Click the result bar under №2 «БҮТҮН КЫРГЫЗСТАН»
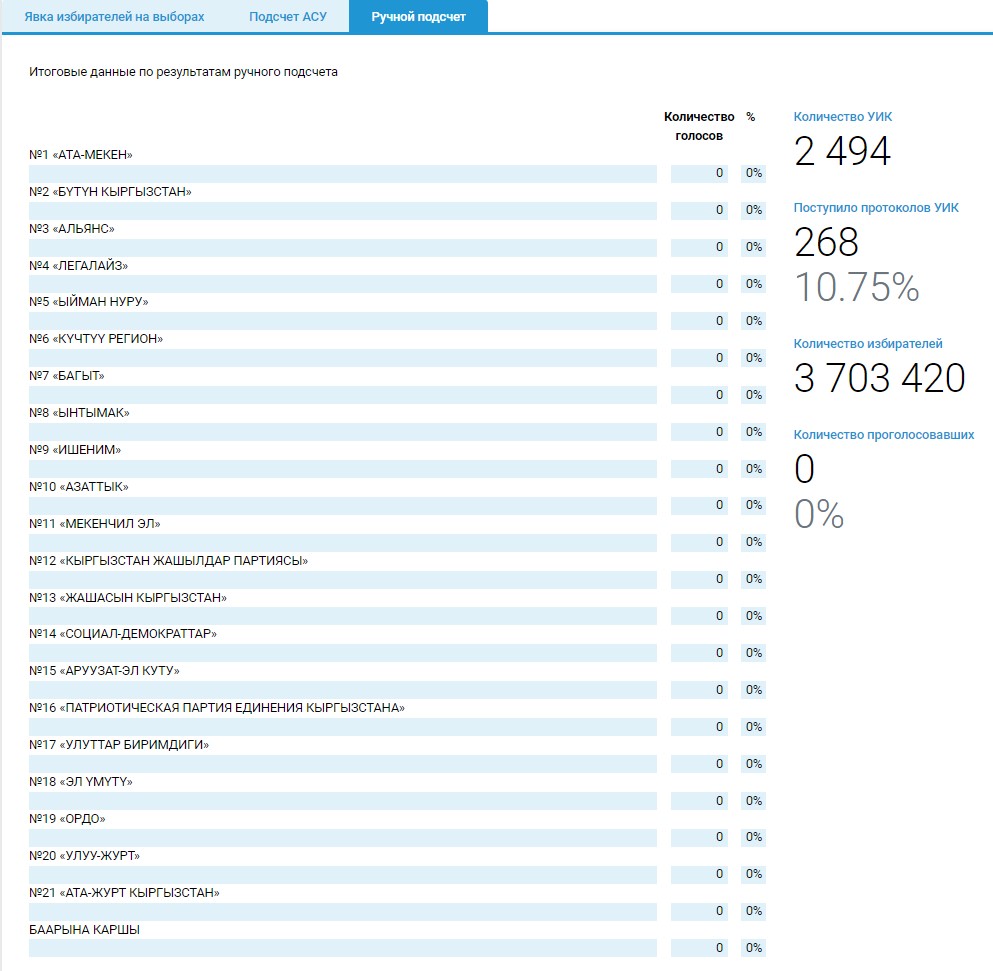993x971 pixels. click(x=343, y=210)
